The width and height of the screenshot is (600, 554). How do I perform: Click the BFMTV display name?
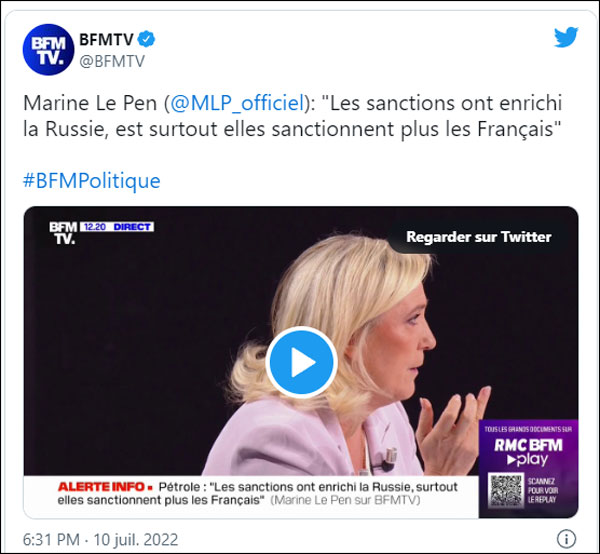[x=106, y=39]
